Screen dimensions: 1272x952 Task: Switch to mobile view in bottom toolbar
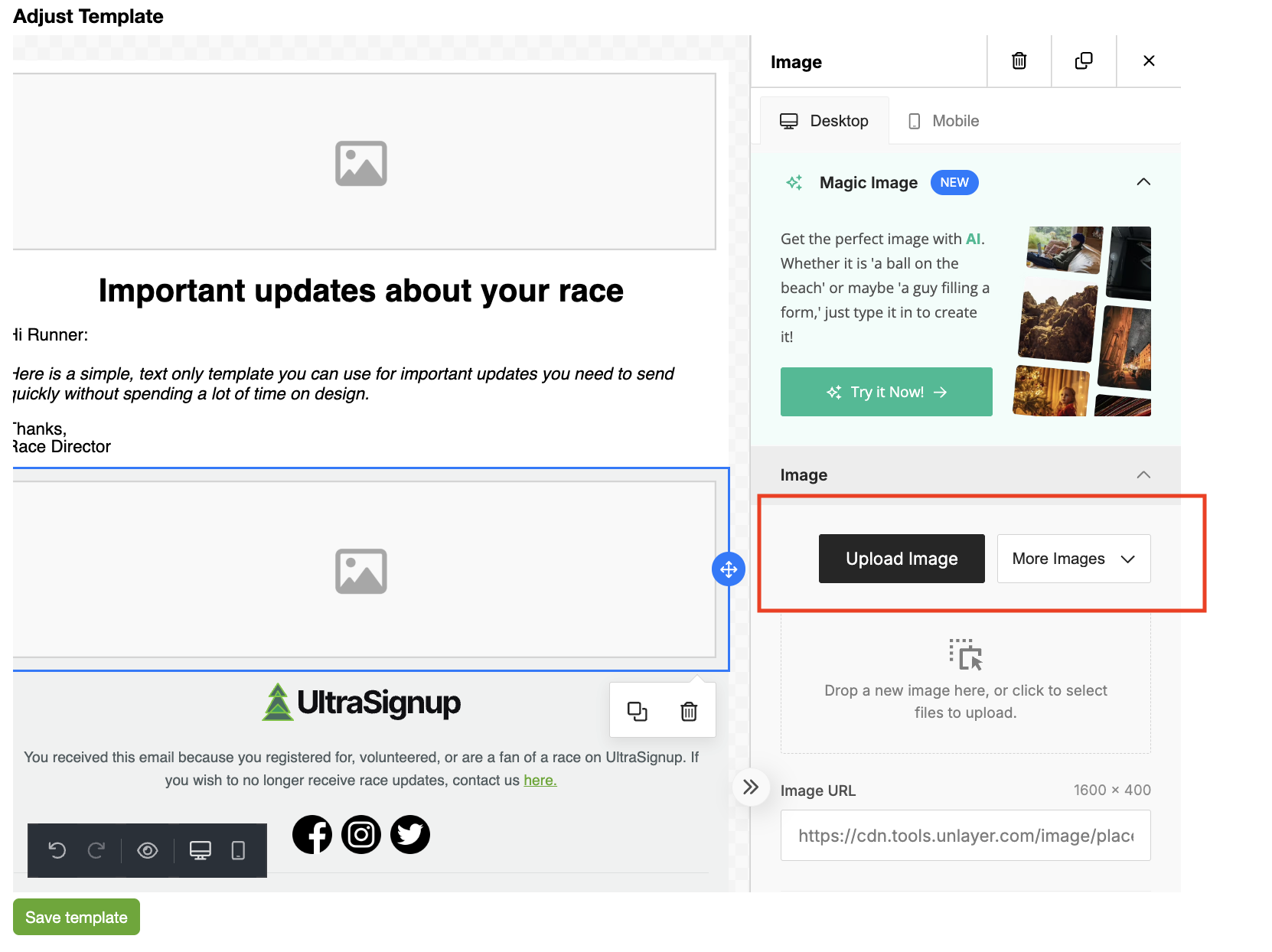pos(238,850)
